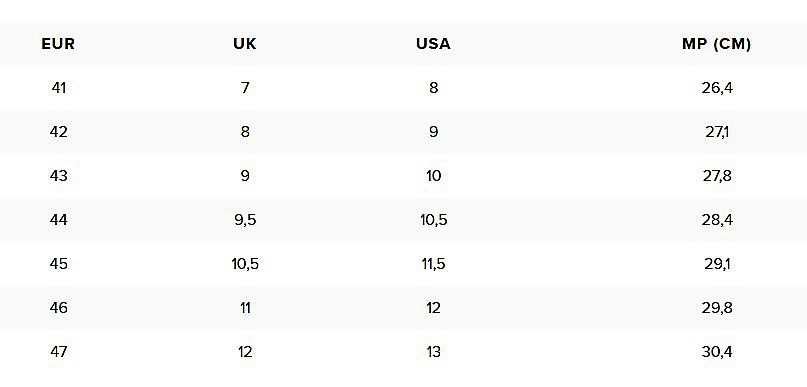The image size is (807, 387).
Task: Select EUR size 41 cell
Action: click(59, 88)
